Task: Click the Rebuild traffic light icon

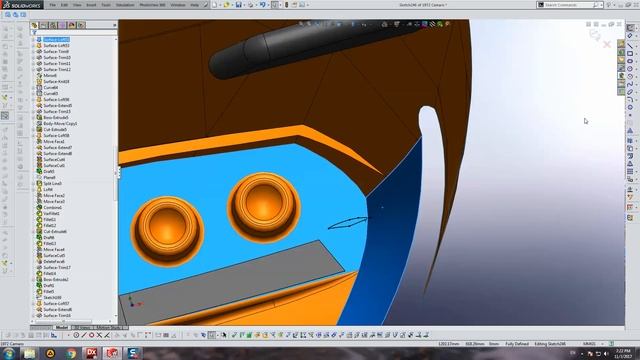Action: [287, 5]
